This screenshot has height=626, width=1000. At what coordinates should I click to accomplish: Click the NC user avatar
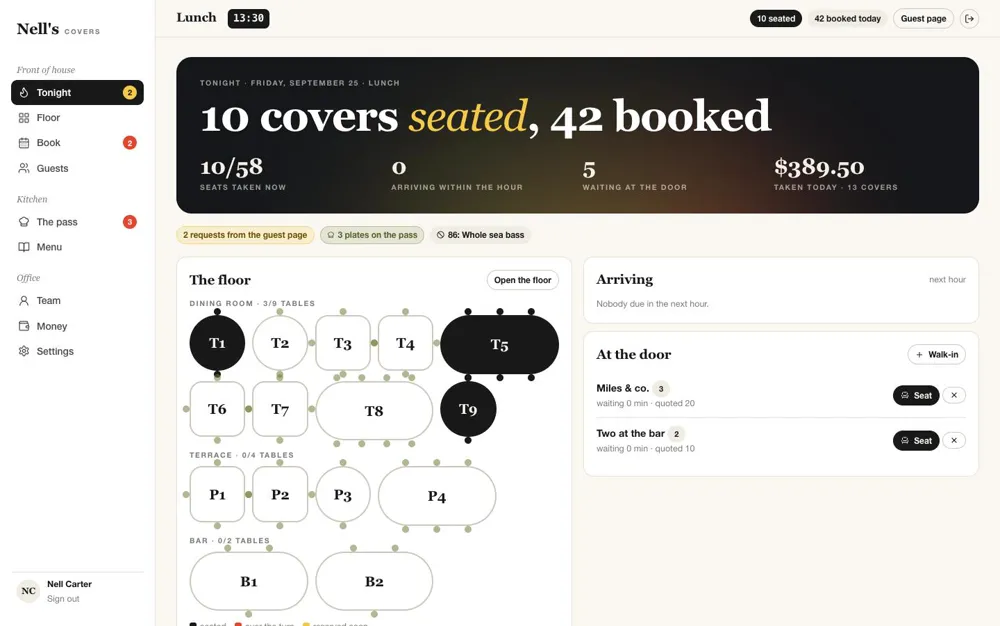(28, 591)
